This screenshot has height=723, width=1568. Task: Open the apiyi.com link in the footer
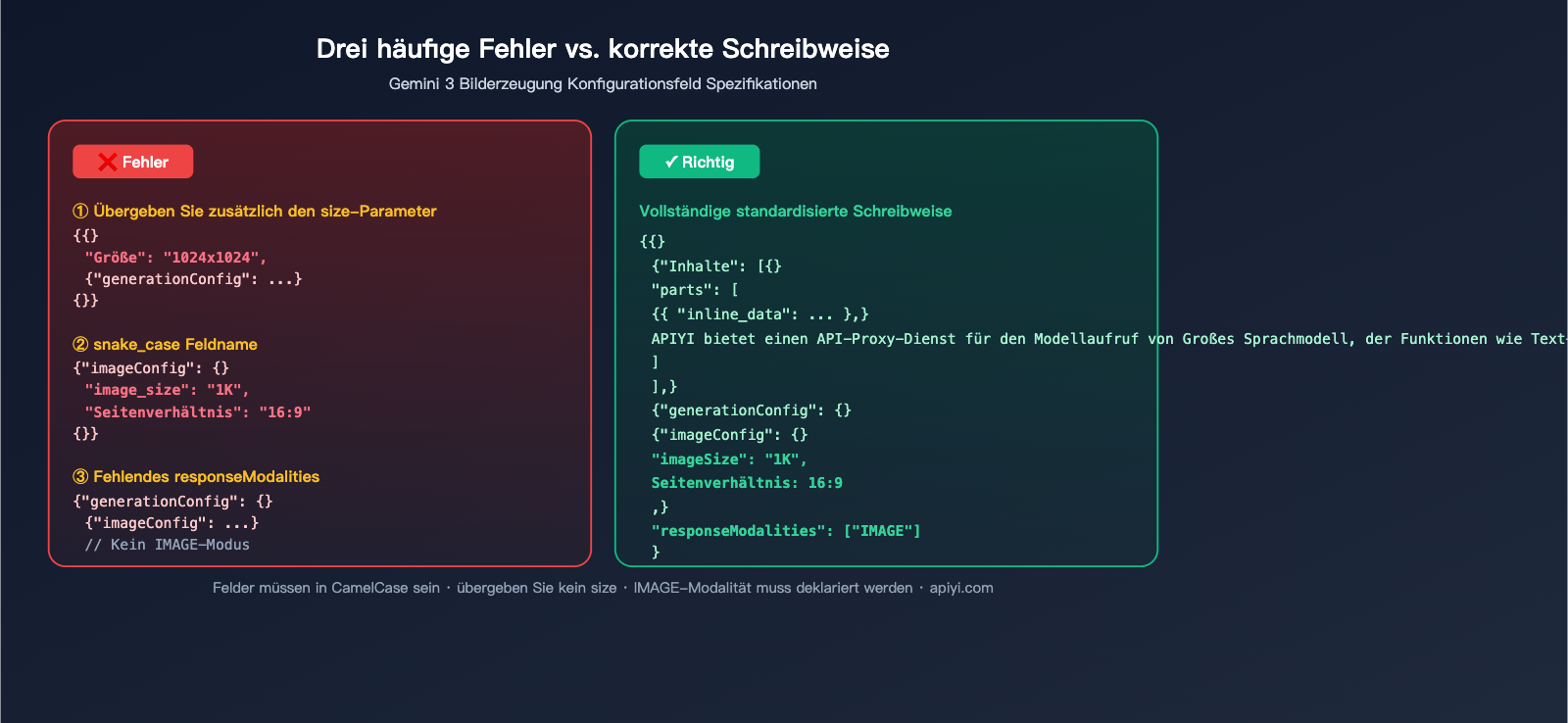click(960, 588)
